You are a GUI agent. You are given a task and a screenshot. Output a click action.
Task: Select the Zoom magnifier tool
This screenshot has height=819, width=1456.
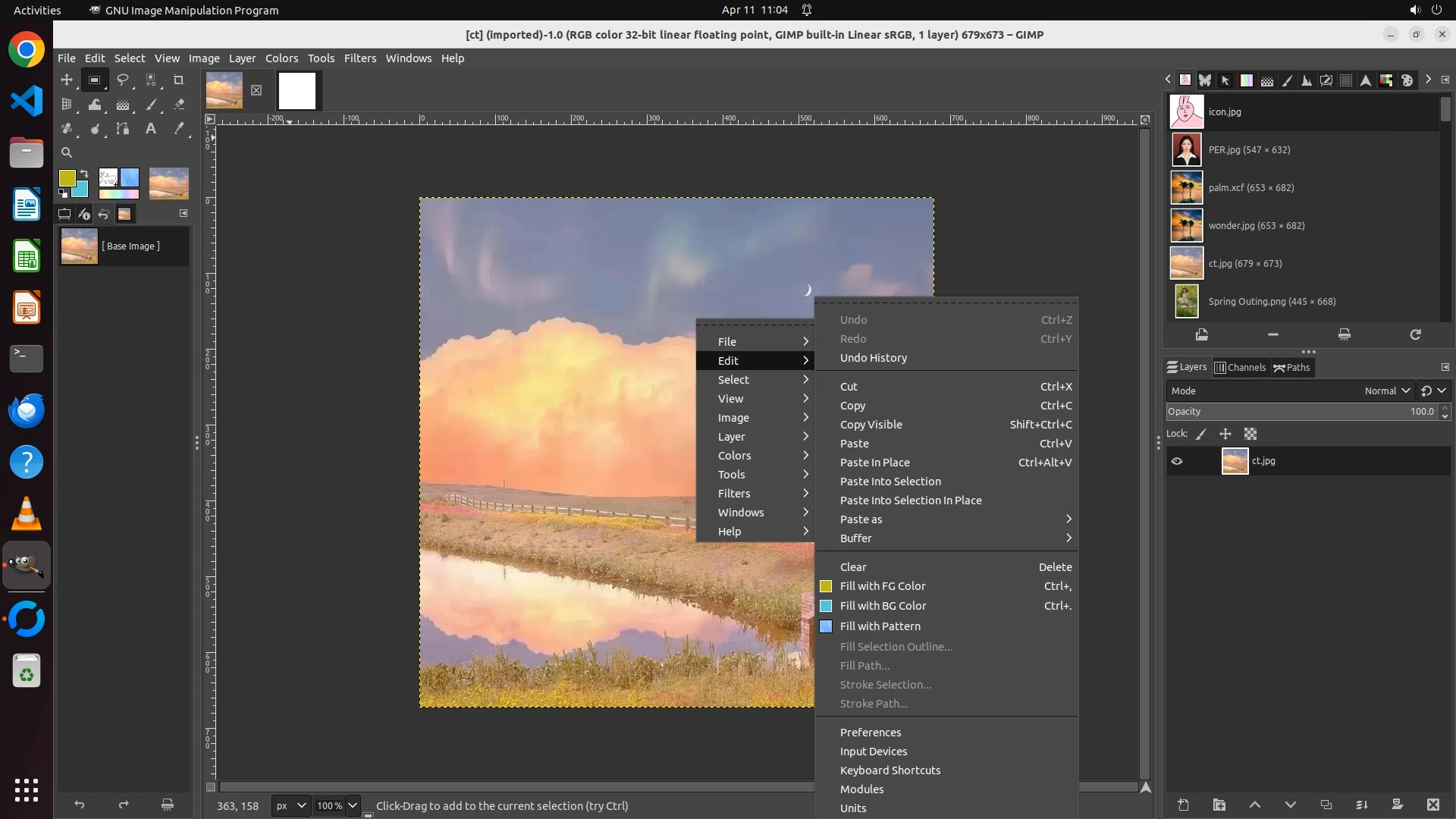click(67, 152)
